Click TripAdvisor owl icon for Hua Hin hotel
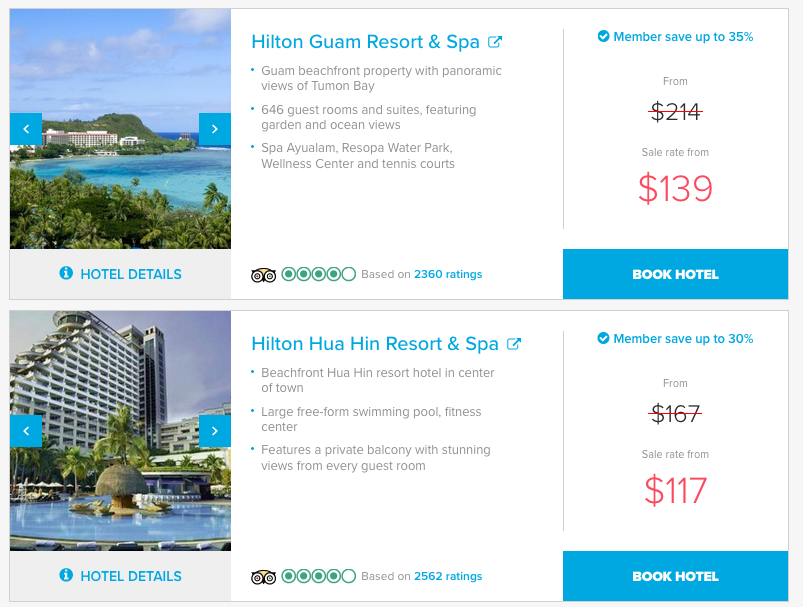The height and width of the screenshot is (607, 803). [263, 577]
